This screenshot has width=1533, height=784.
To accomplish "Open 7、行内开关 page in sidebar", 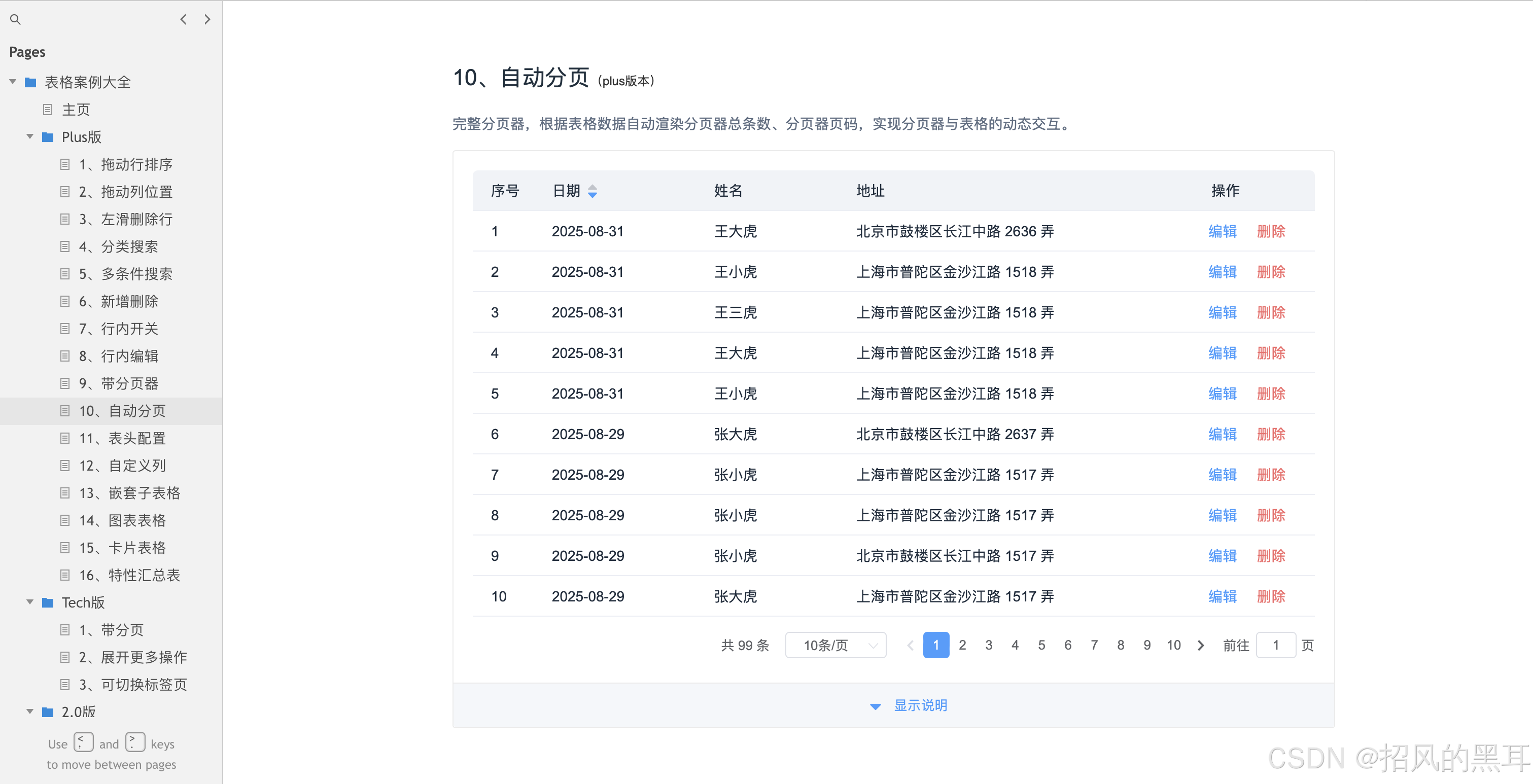I will [118, 329].
